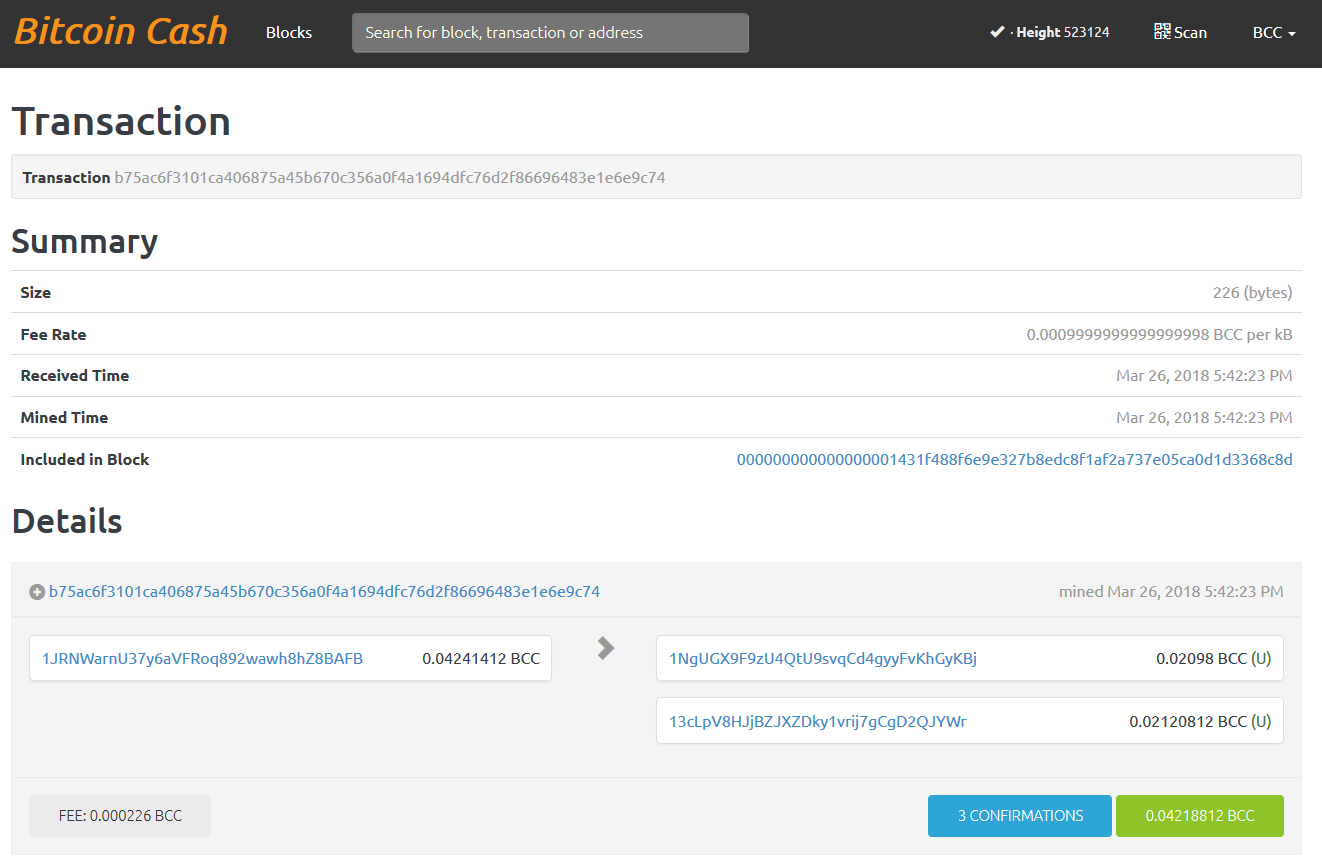Open output address 13cLpV8HJjBZJXZDky1vrij7gCgD2QJYWr
1322x868 pixels.
point(817,721)
